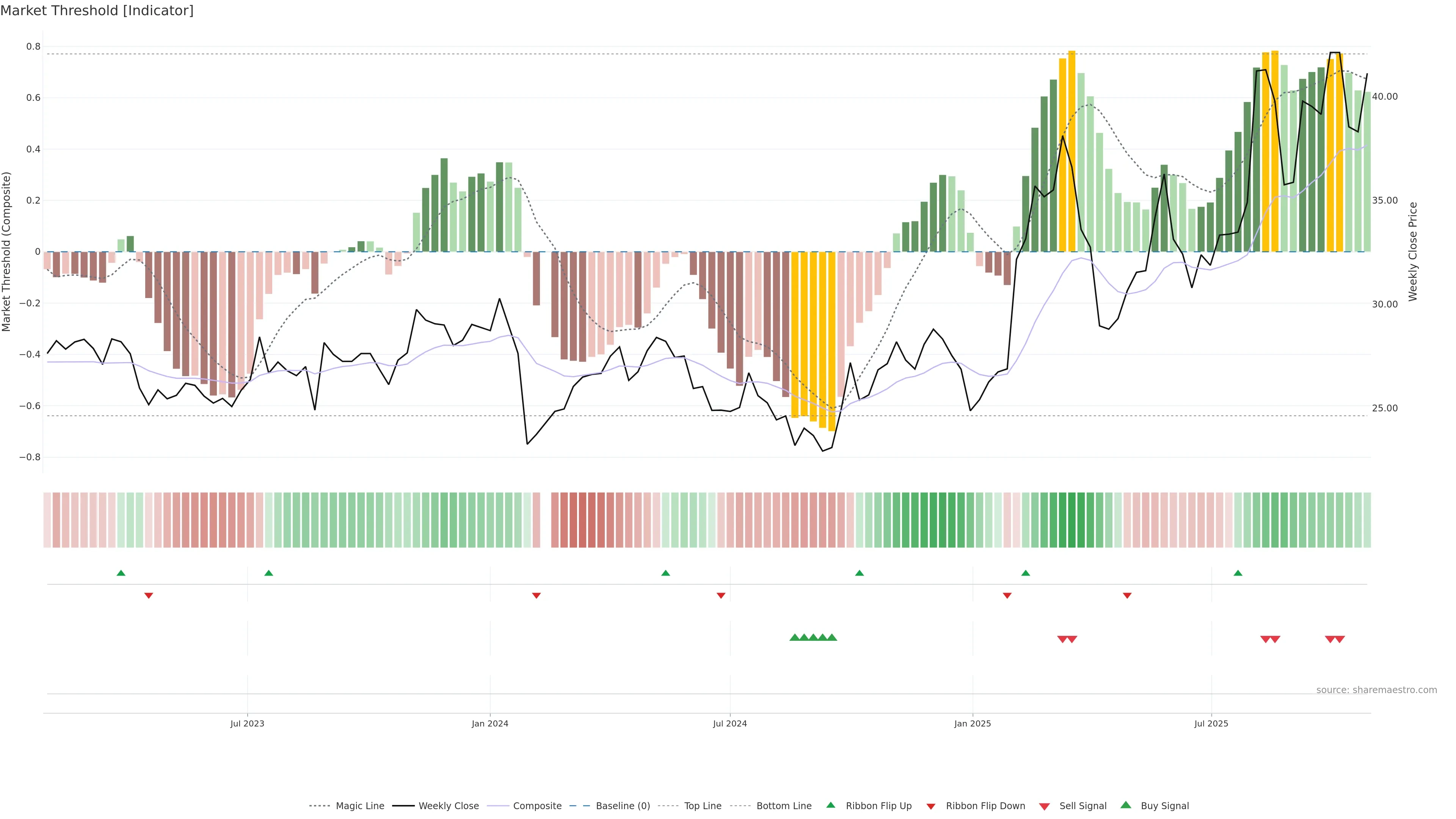Click the Ribbon Flip Up legend triangle
This screenshot has height=819, width=1456.
[830, 805]
